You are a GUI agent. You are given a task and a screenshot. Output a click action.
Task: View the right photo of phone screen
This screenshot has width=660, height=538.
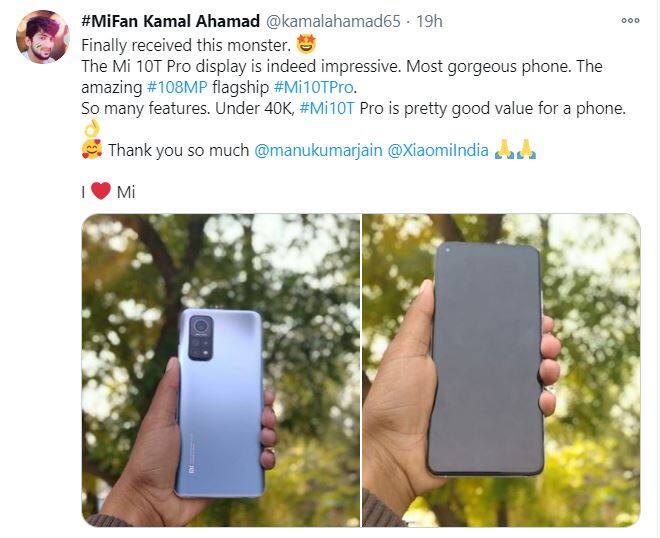501,370
